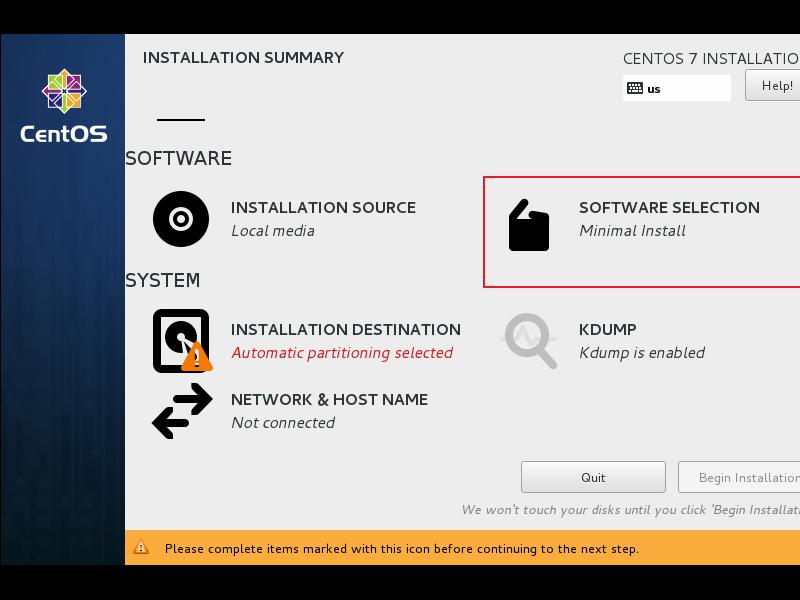Select the Installation Destination hard drive icon
This screenshot has height=600, width=800.
click(181, 340)
